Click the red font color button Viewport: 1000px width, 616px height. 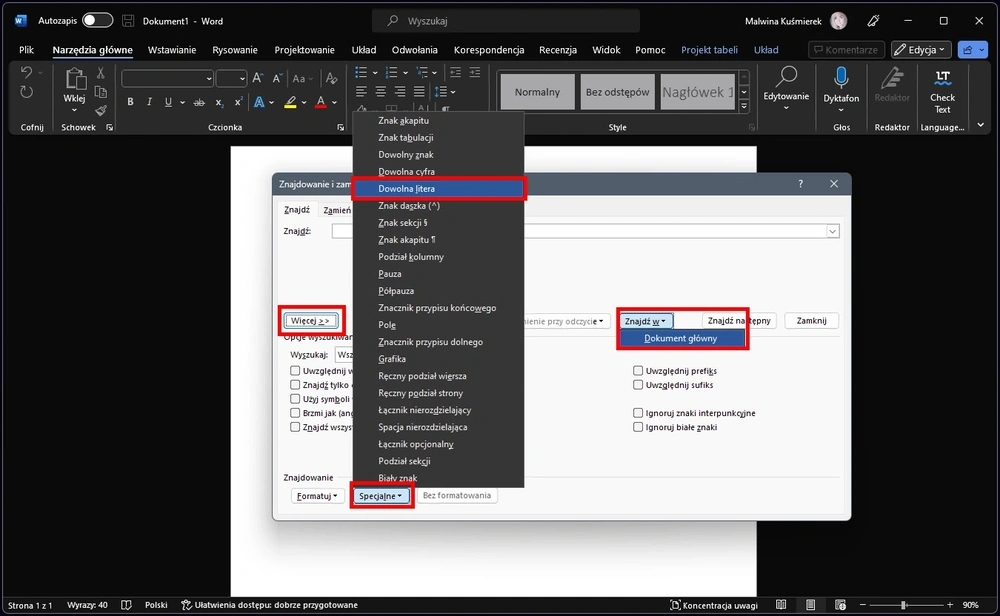tap(321, 102)
